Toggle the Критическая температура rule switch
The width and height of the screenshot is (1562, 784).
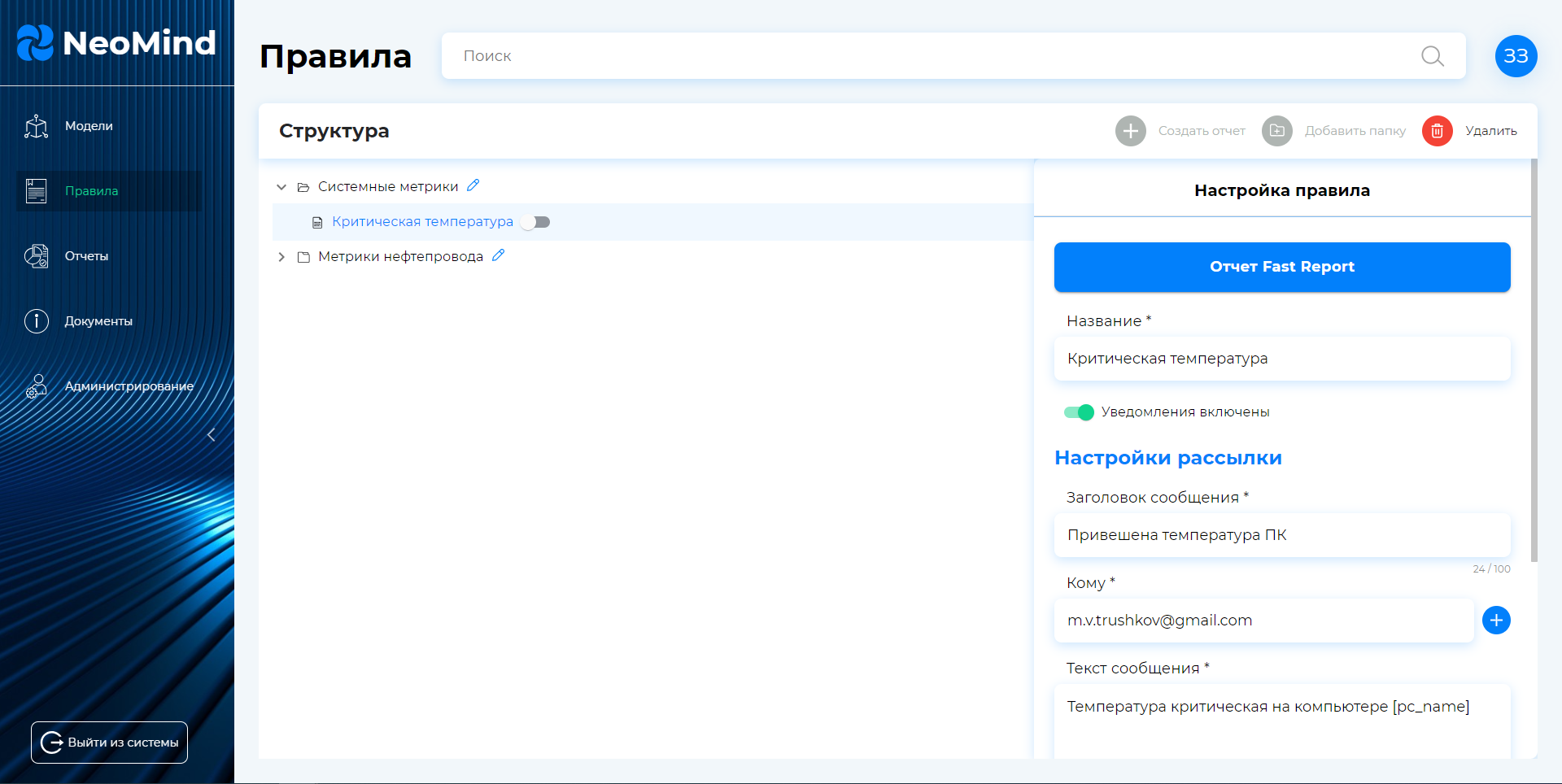[x=535, y=222]
